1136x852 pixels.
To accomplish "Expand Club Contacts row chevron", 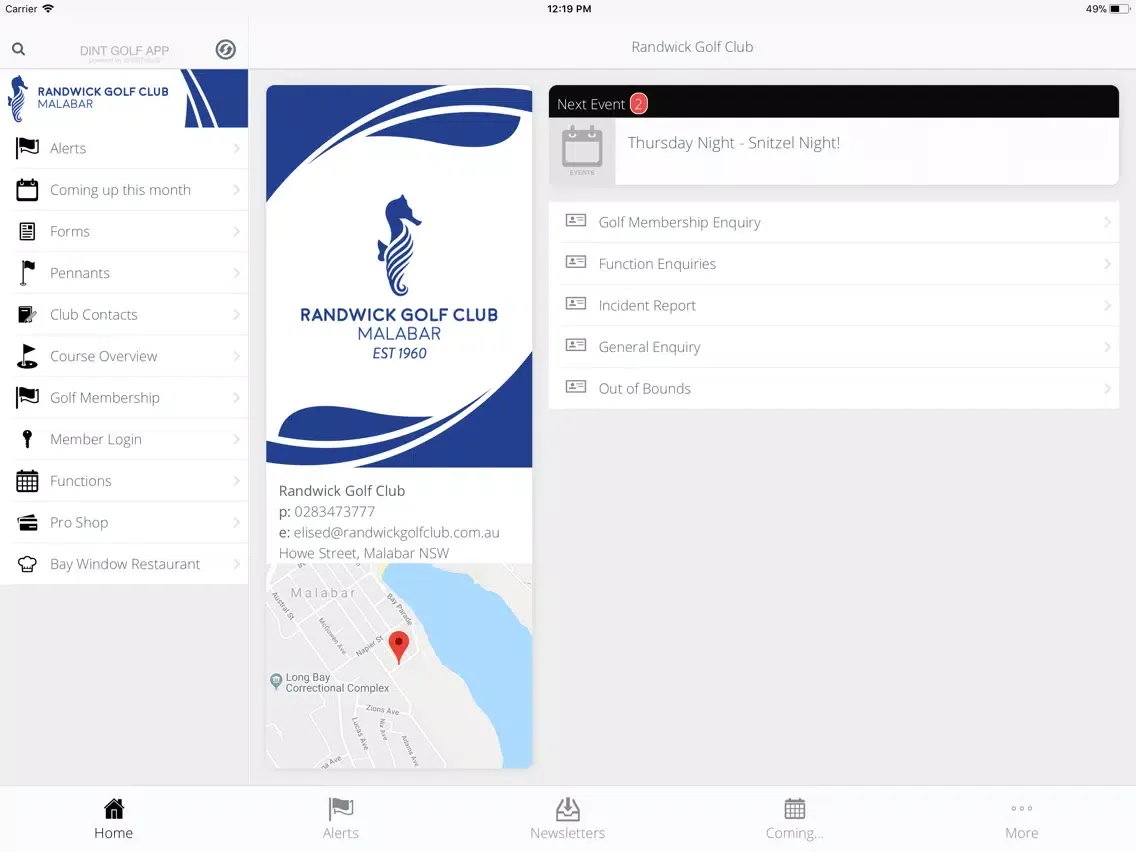I will pyautogui.click(x=236, y=314).
